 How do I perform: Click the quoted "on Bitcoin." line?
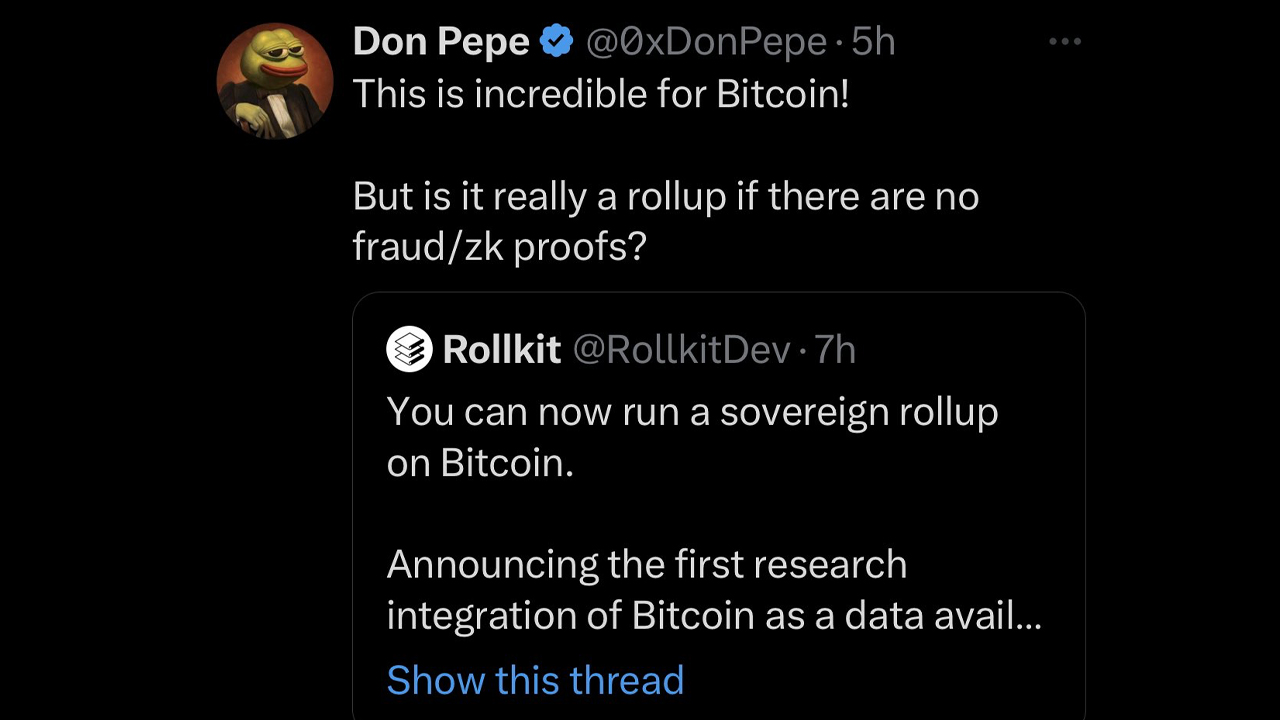pyautogui.click(x=480, y=463)
